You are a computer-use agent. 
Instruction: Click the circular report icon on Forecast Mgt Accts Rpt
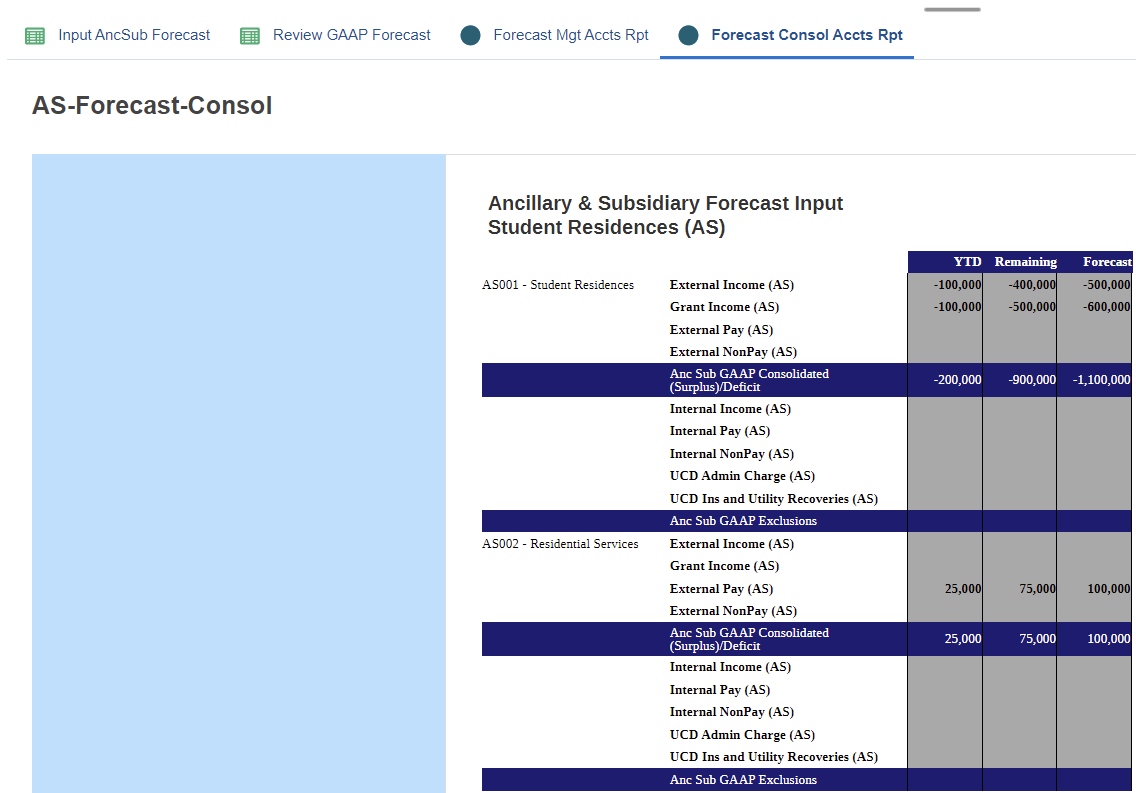(x=470, y=35)
